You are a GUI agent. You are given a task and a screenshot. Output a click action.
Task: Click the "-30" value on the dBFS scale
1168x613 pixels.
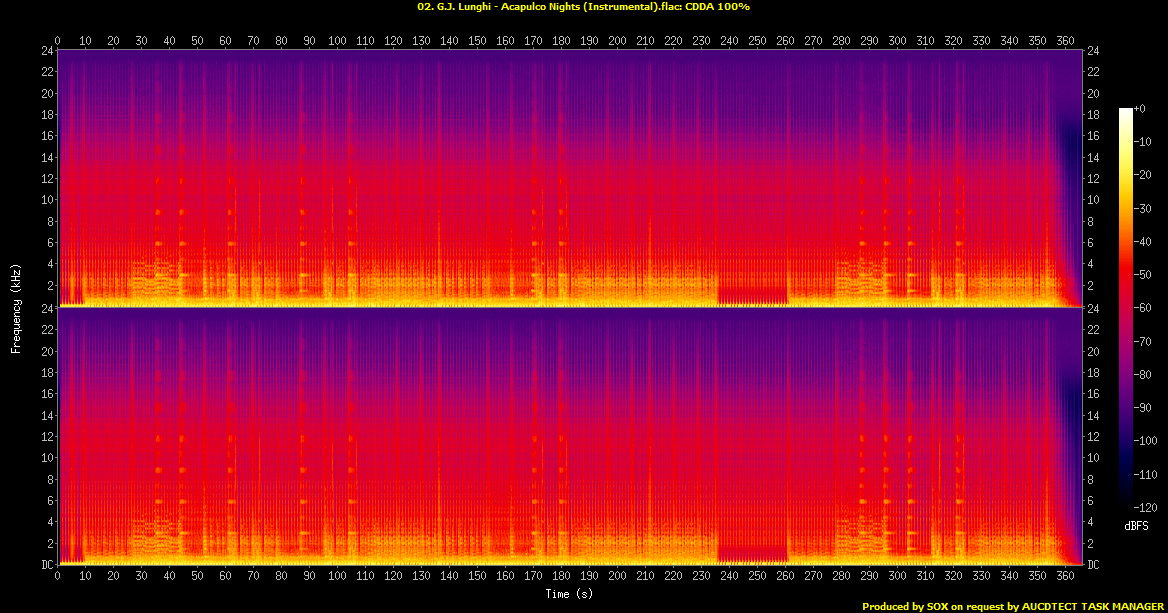(x=1143, y=209)
